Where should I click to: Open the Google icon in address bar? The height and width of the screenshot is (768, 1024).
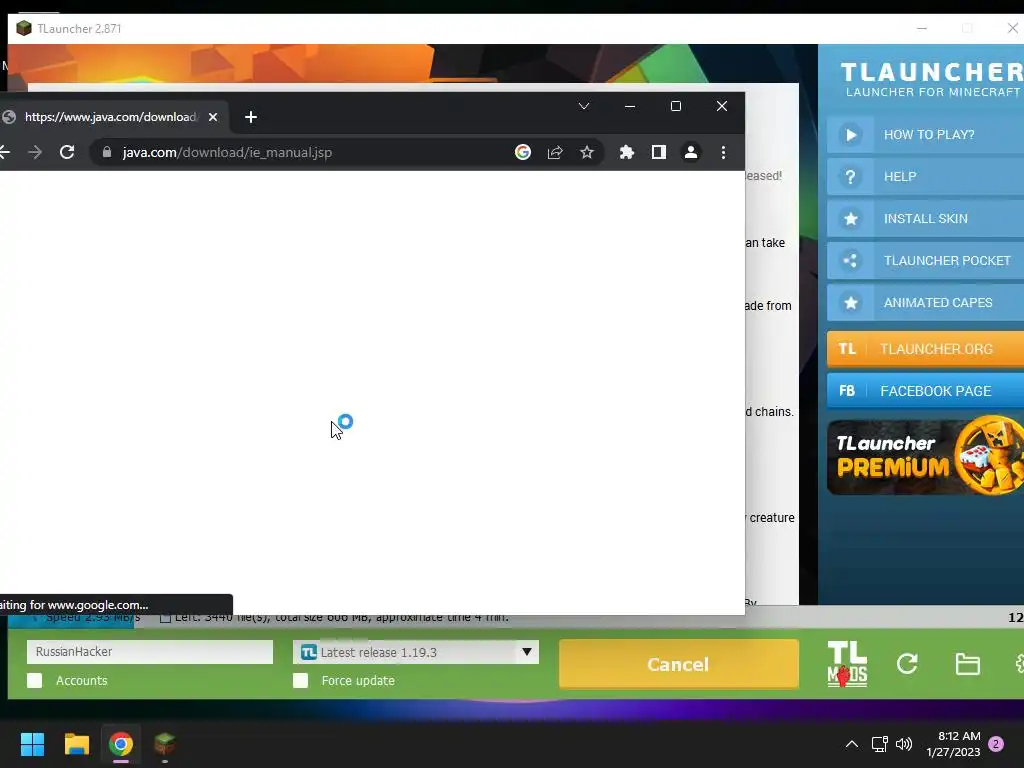pyautogui.click(x=522, y=152)
